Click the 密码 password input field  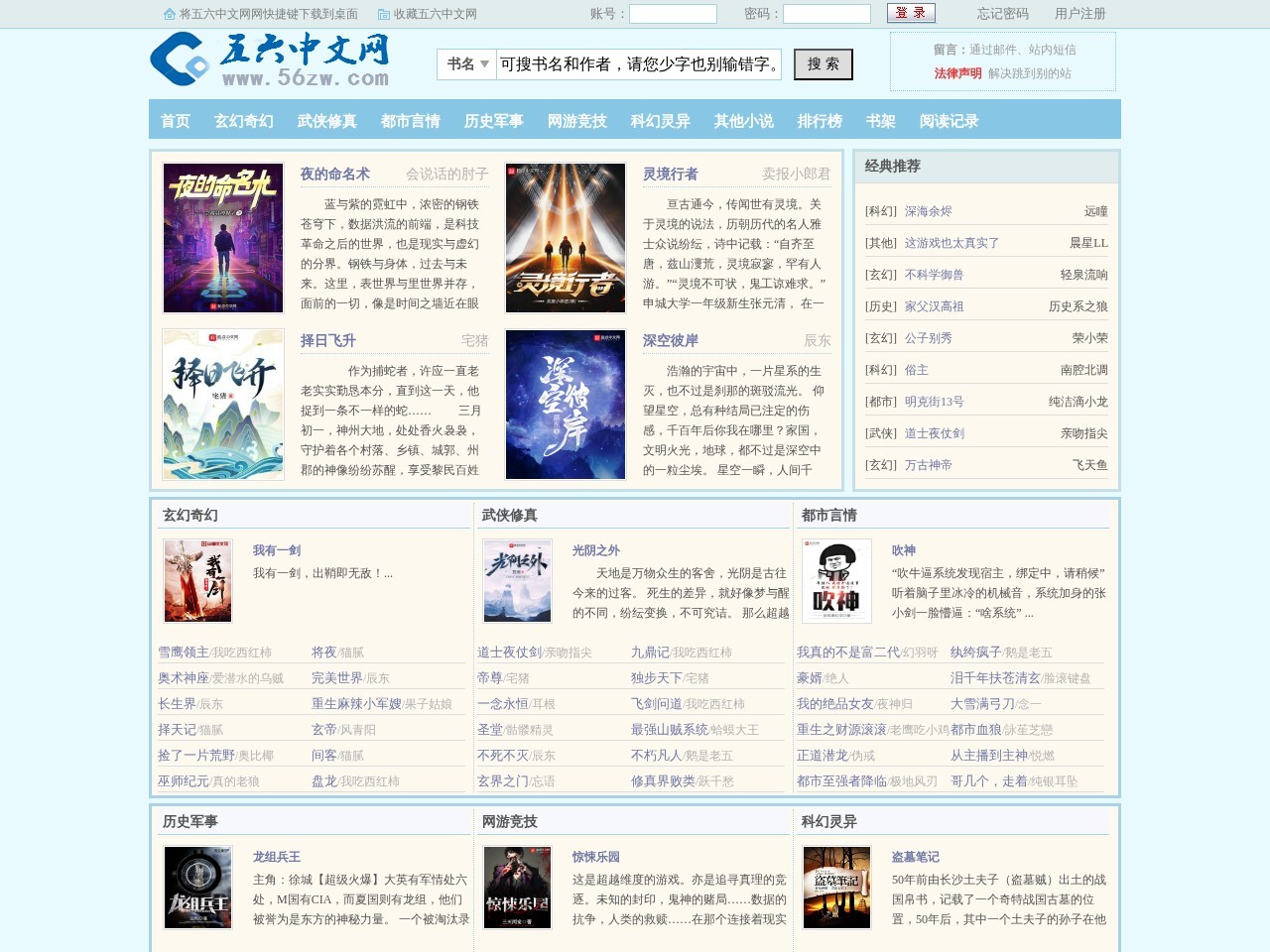825,14
